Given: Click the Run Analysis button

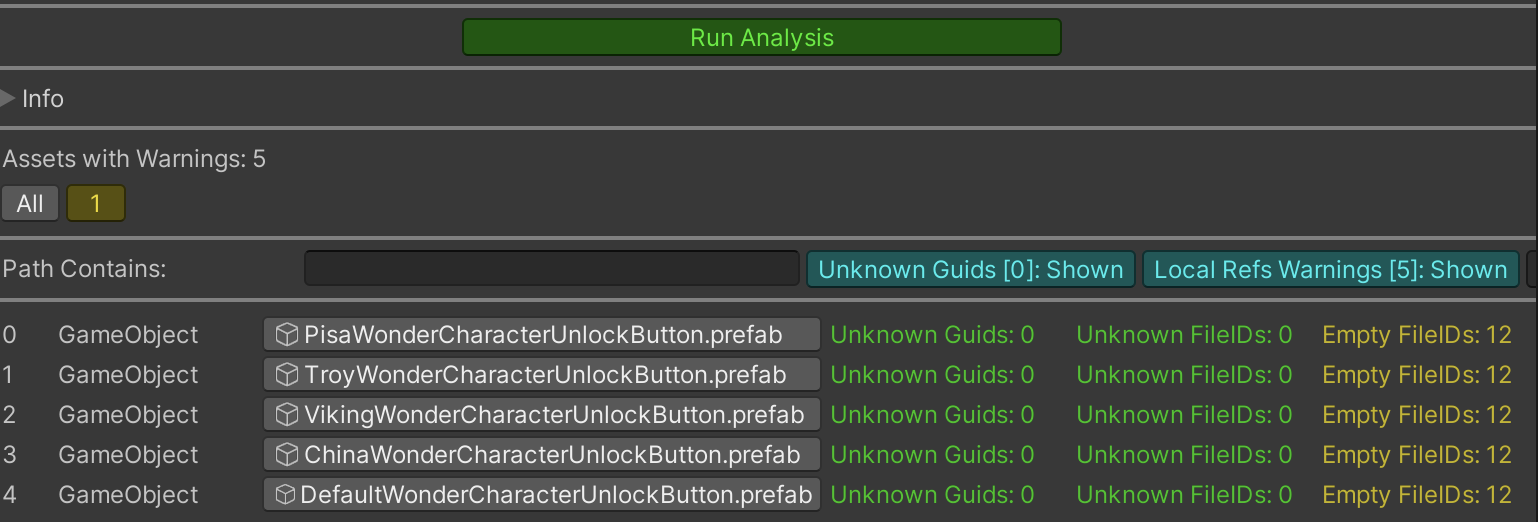Looking at the screenshot, I should [x=761, y=38].
